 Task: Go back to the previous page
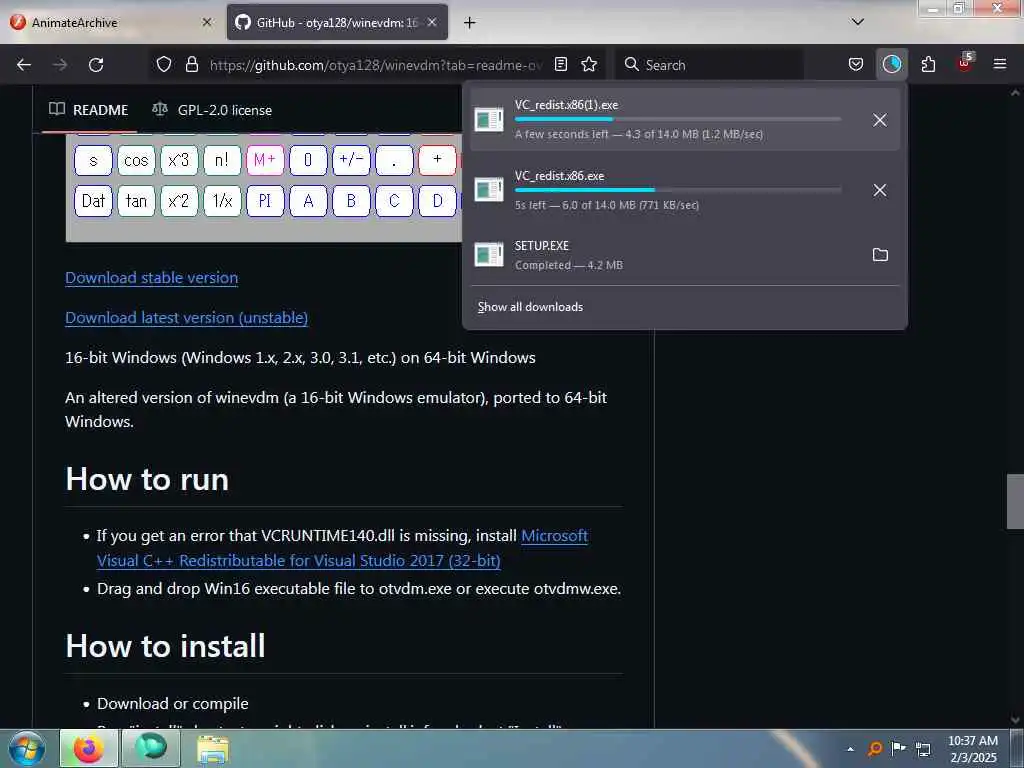tap(24, 65)
